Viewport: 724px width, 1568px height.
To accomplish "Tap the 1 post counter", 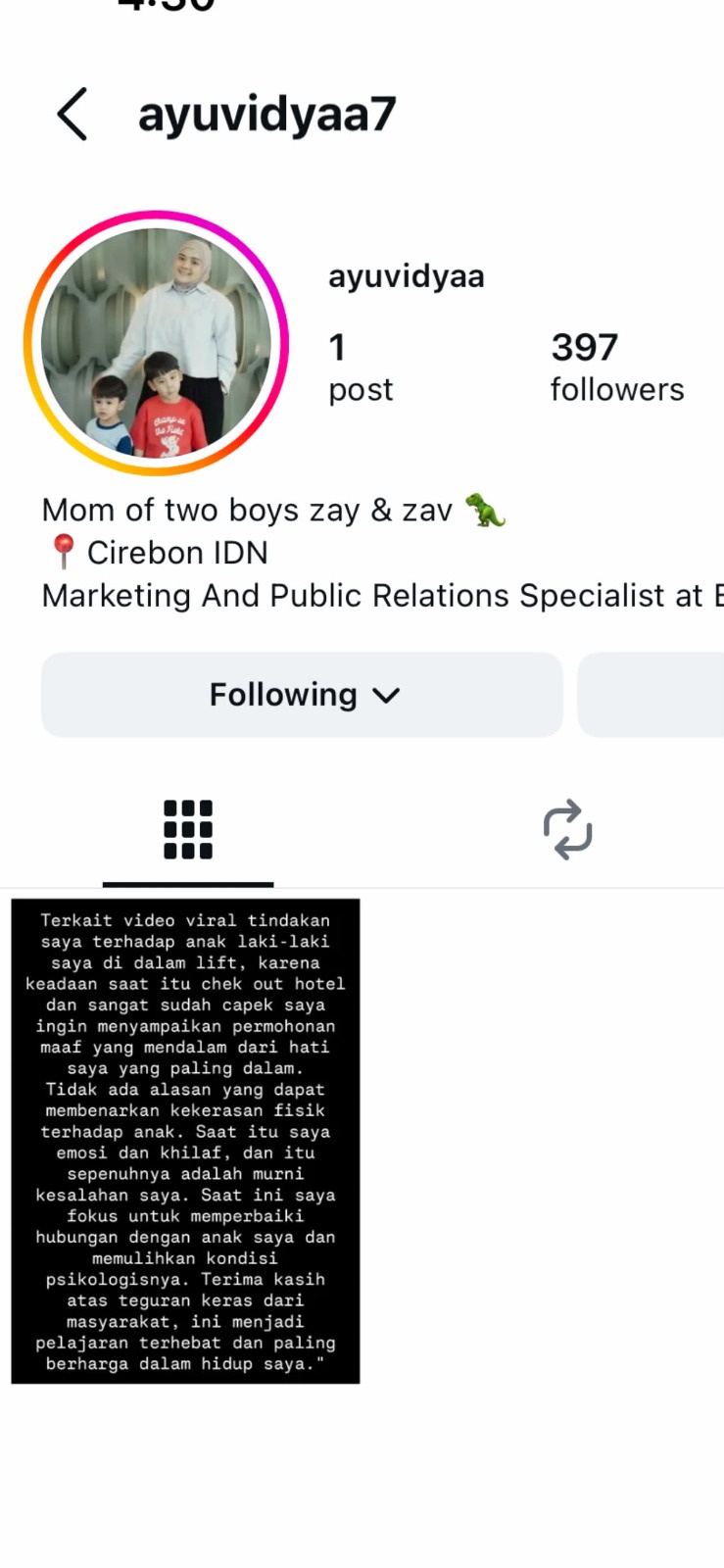I will [361, 367].
